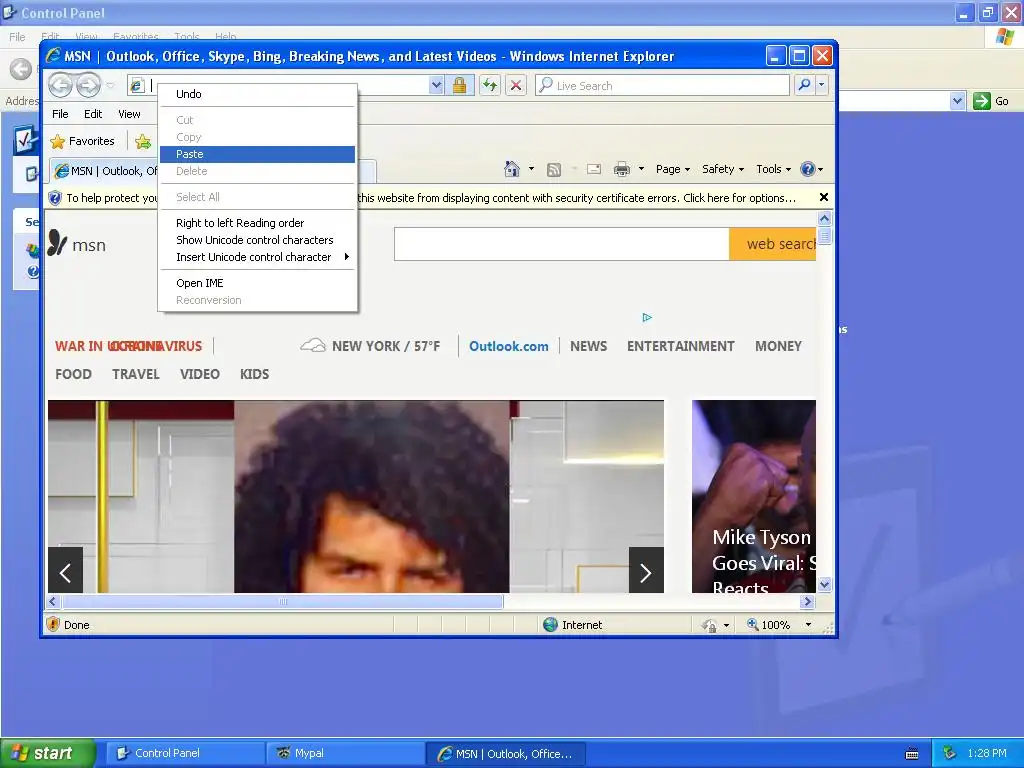Choose Open IME from context menu
Screen dimensions: 1024x768
(x=257, y=283)
